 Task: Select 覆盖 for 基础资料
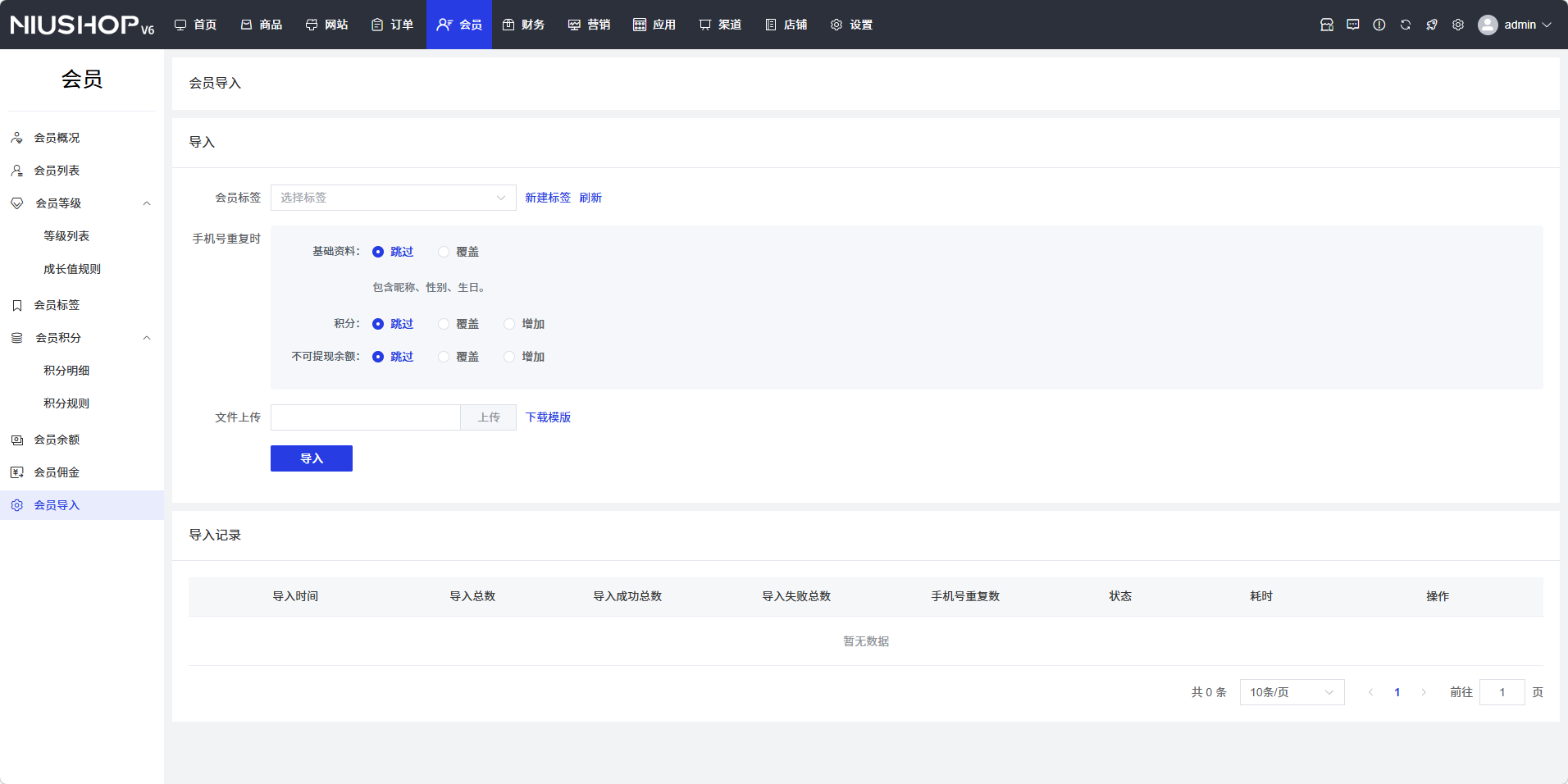[x=444, y=252]
